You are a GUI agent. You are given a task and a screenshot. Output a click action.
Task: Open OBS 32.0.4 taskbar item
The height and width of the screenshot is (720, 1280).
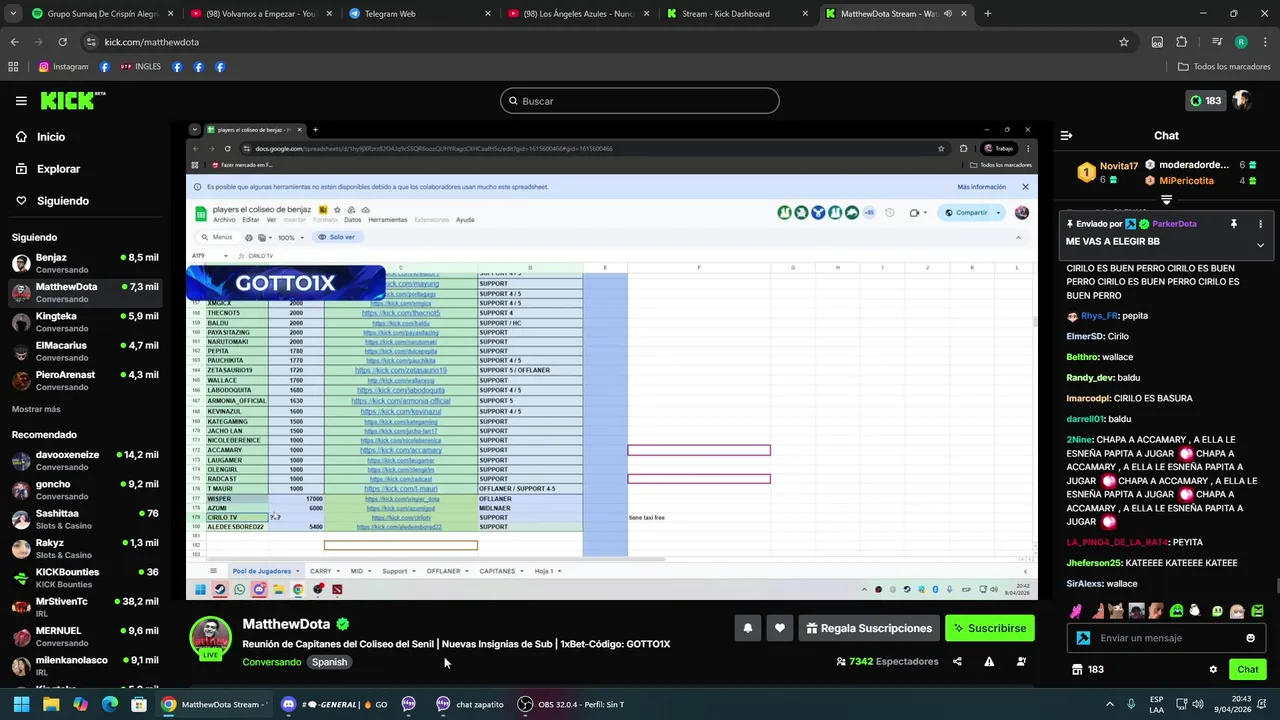[x=571, y=704]
